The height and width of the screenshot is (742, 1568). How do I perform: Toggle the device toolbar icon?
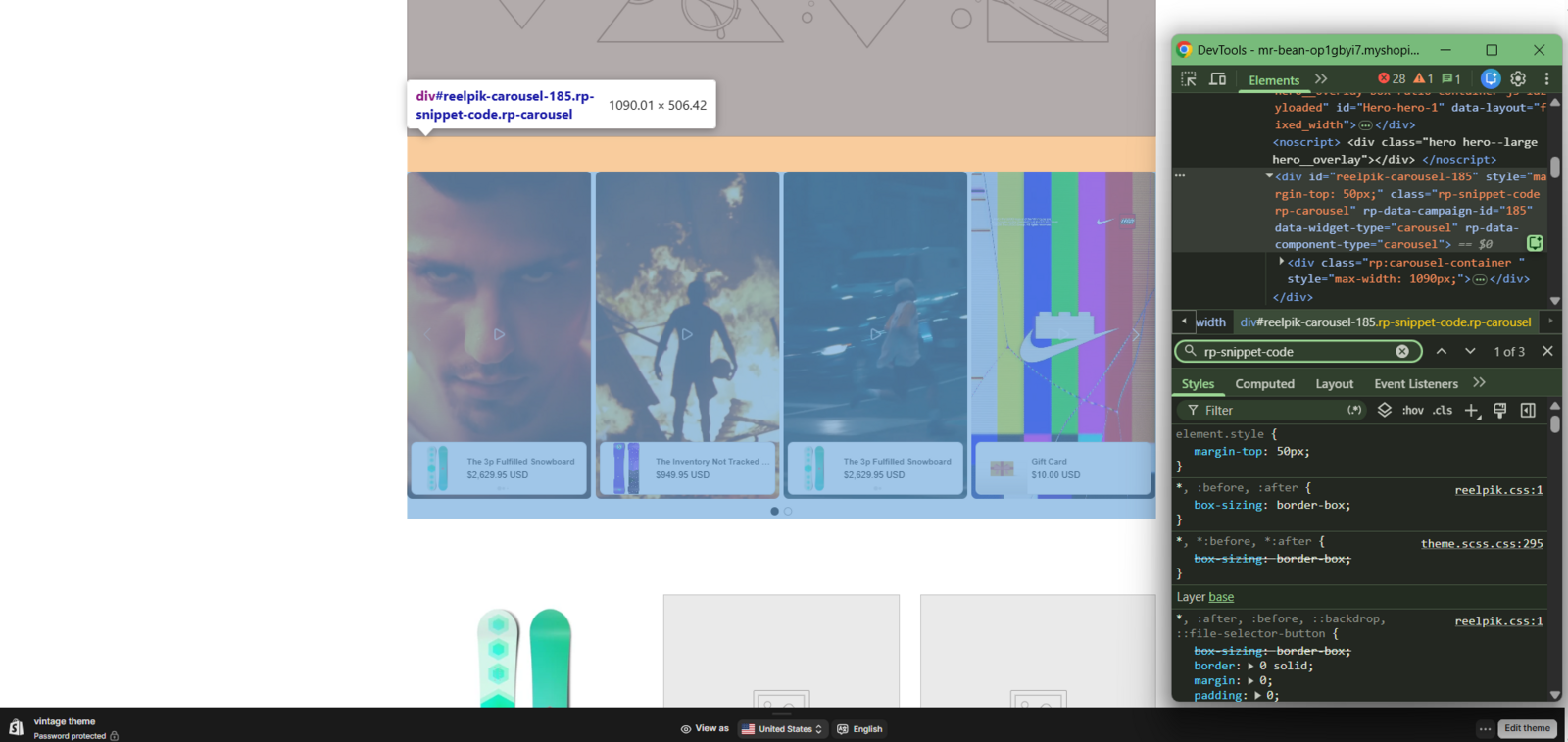[1218, 79]
